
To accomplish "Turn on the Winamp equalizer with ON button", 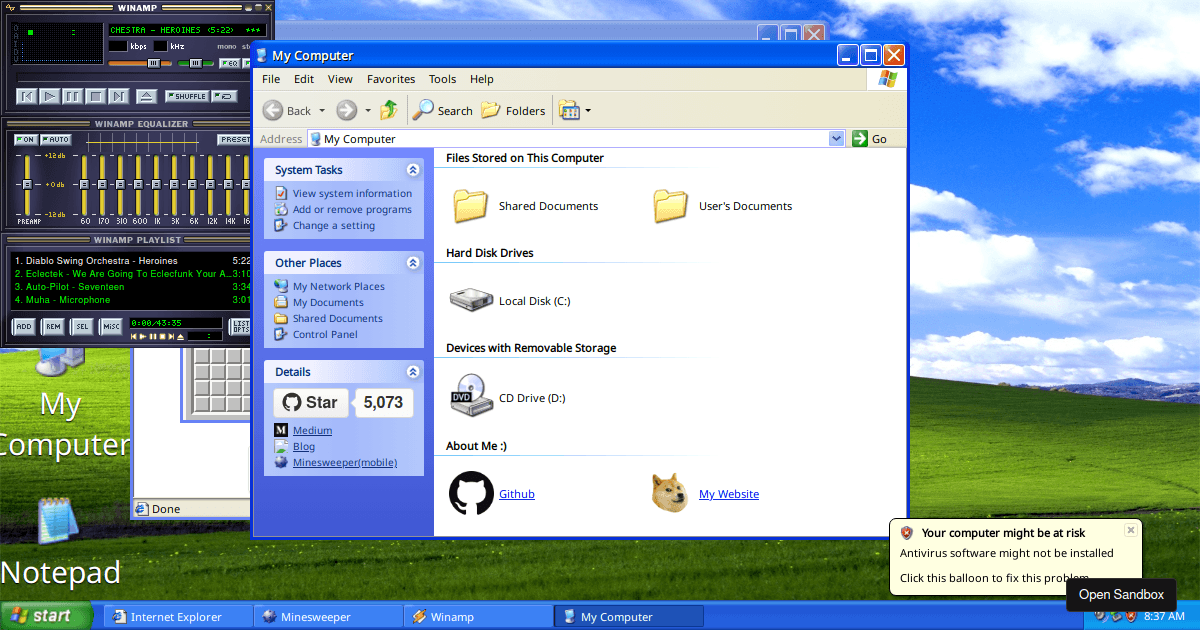I will tap(26, 139).
